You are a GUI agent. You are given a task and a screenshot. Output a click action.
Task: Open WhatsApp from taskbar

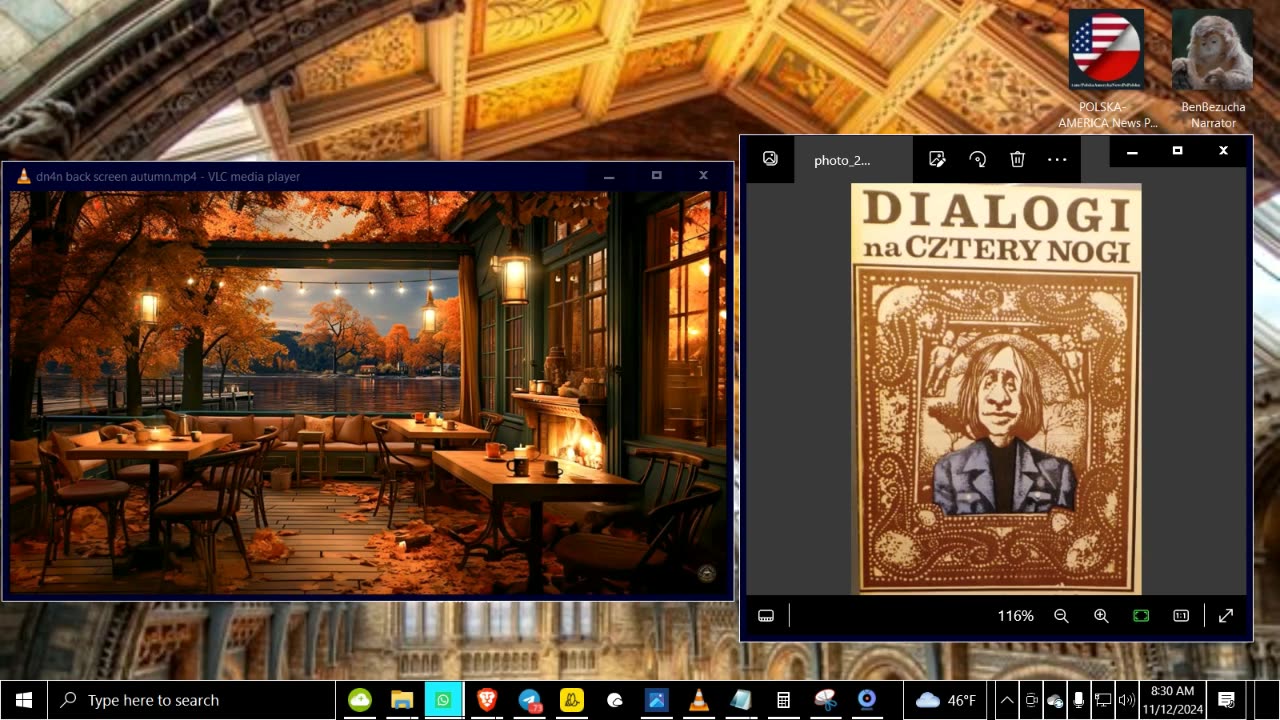coord(443,700)
